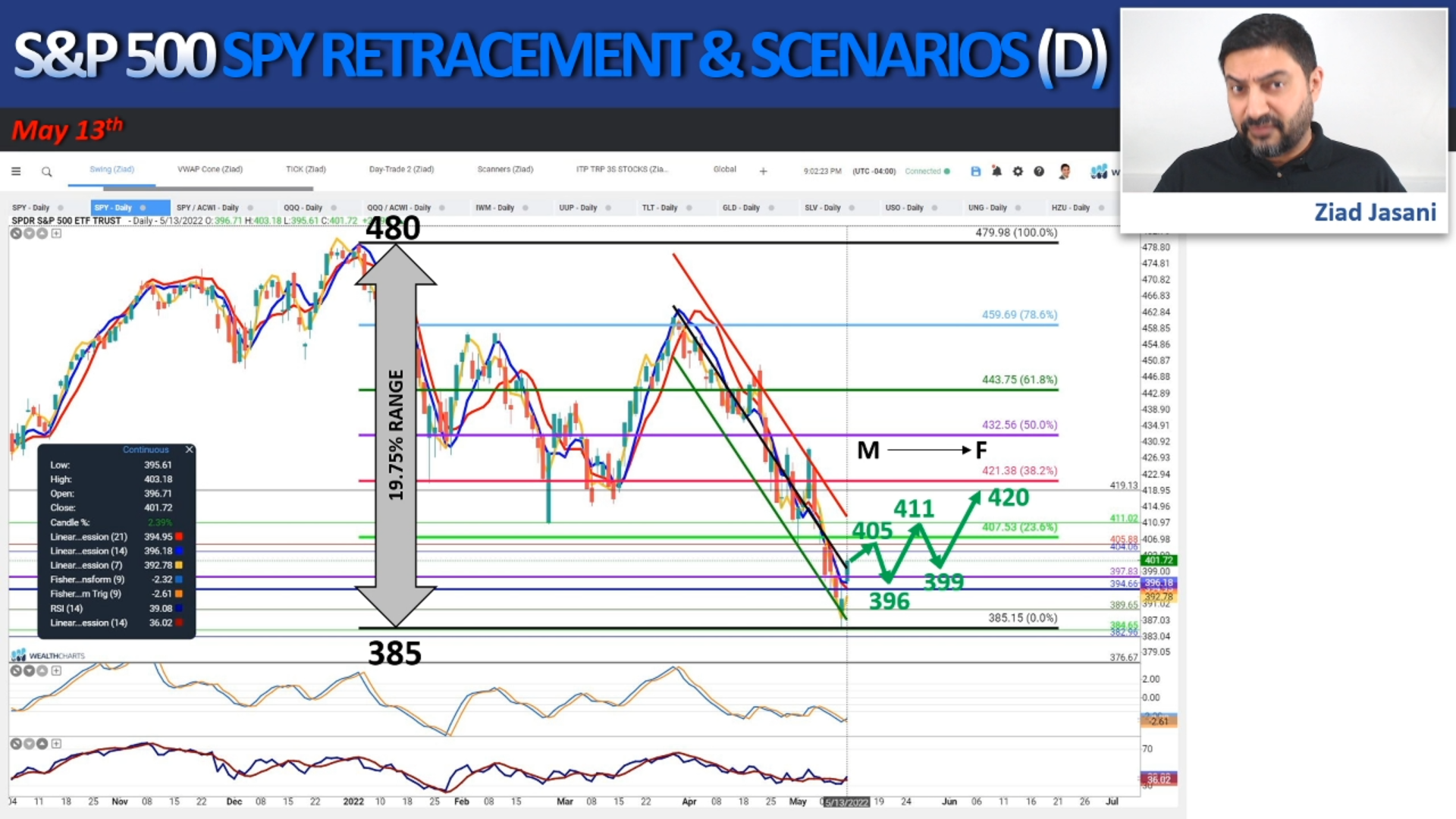Click the disable icon on the Fisher Transform pane
This screenshot has height=819, width=1456.
tap(16, 670)
